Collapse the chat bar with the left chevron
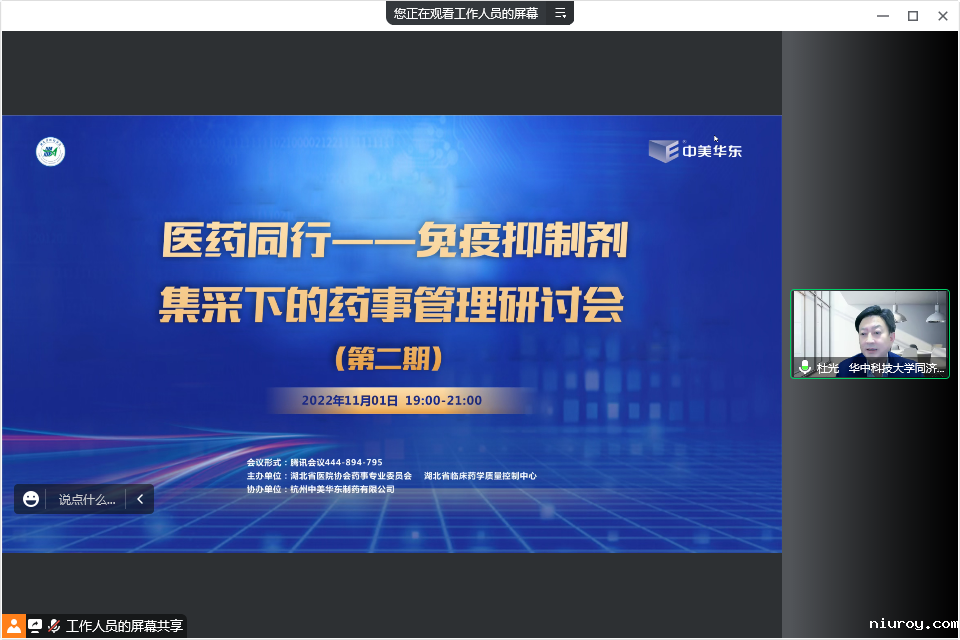 (x=140, y=499)
